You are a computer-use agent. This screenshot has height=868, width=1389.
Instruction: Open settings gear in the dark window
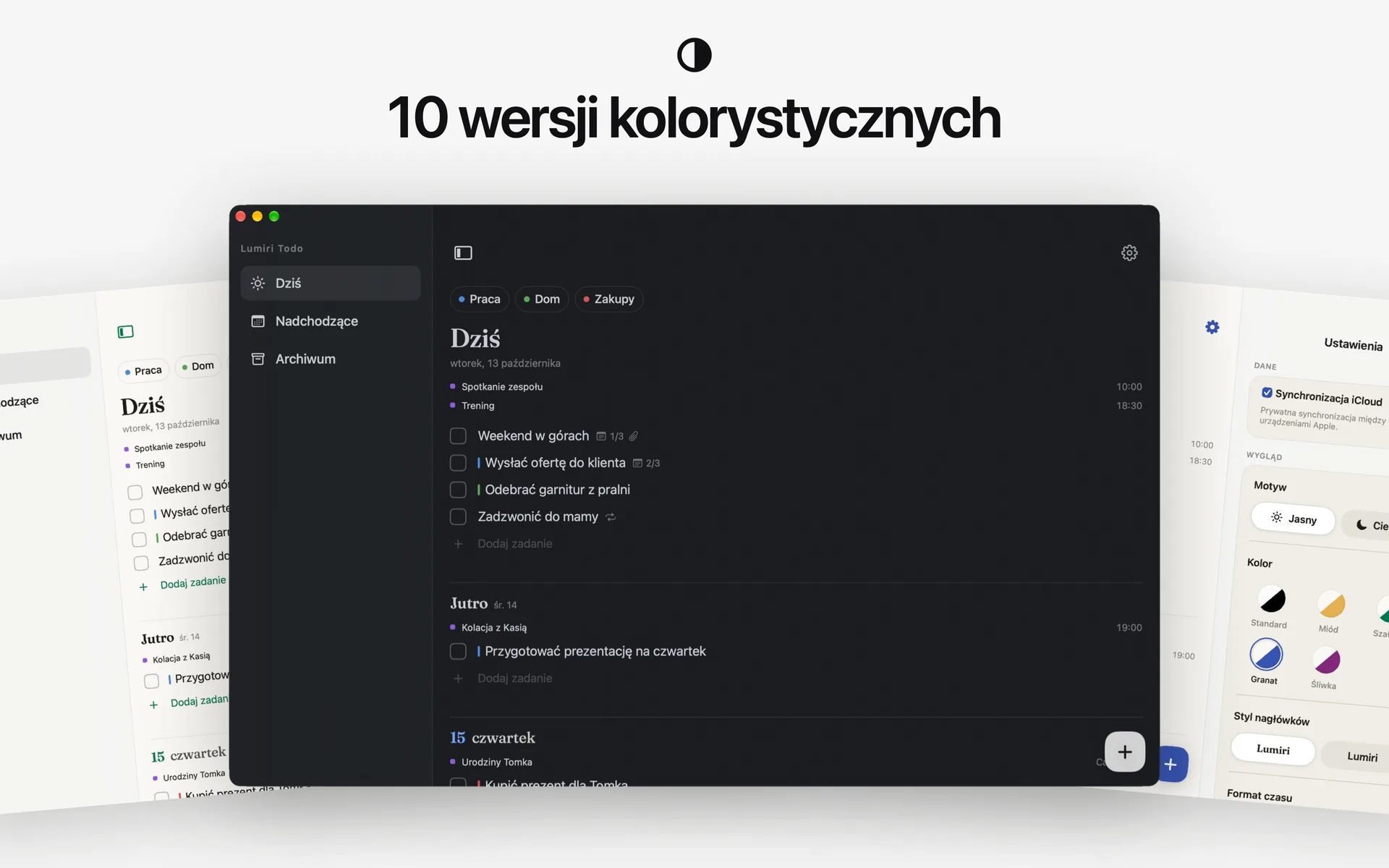pyautogui.click(x=1129, y=252)
